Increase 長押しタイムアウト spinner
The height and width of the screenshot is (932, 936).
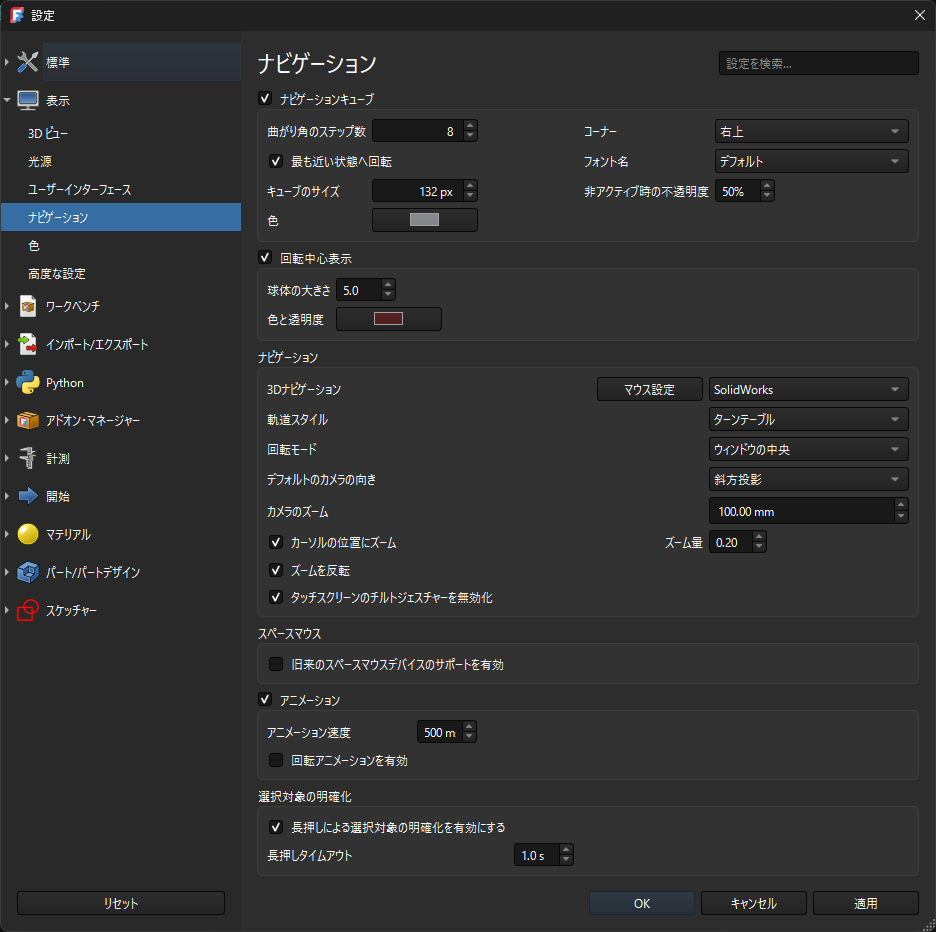(566, 850)
